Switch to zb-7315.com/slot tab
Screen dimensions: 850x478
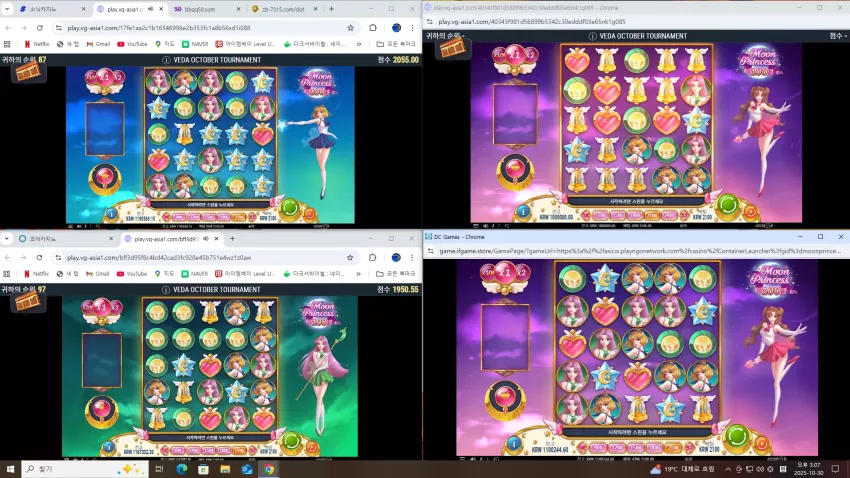tap(281, 9)
